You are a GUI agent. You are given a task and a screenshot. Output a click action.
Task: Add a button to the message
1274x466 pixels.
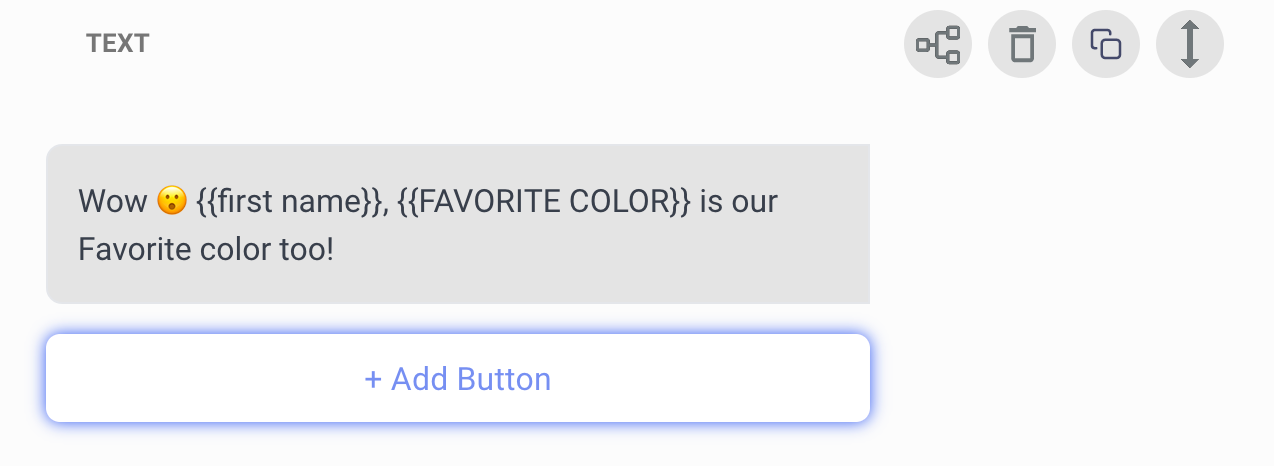tap(458, 378)
